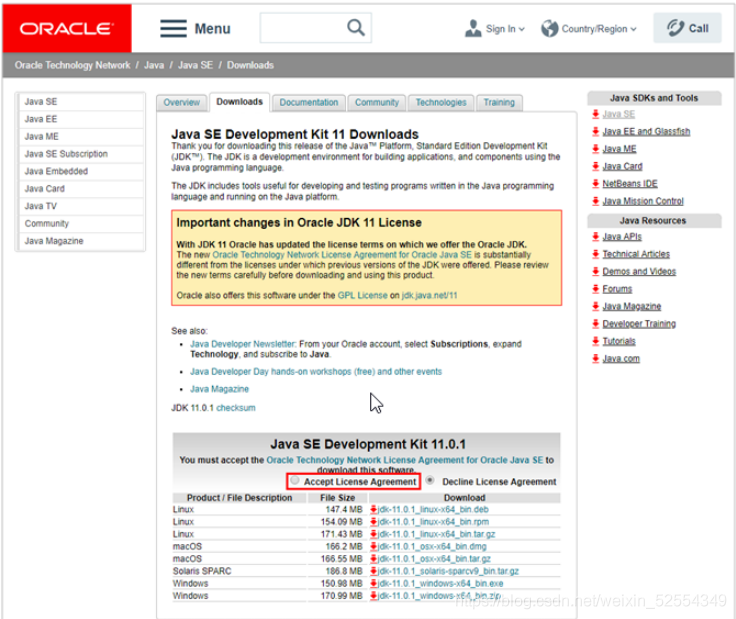
Task: Click download arrow icon beside NetBeans IDE
Action: coord(596,183)
